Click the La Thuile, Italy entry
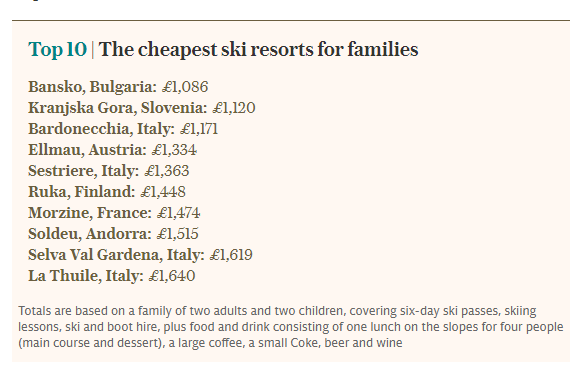This screenshot has width=581, height=378. pyautogui.click(x=112, y=276)
